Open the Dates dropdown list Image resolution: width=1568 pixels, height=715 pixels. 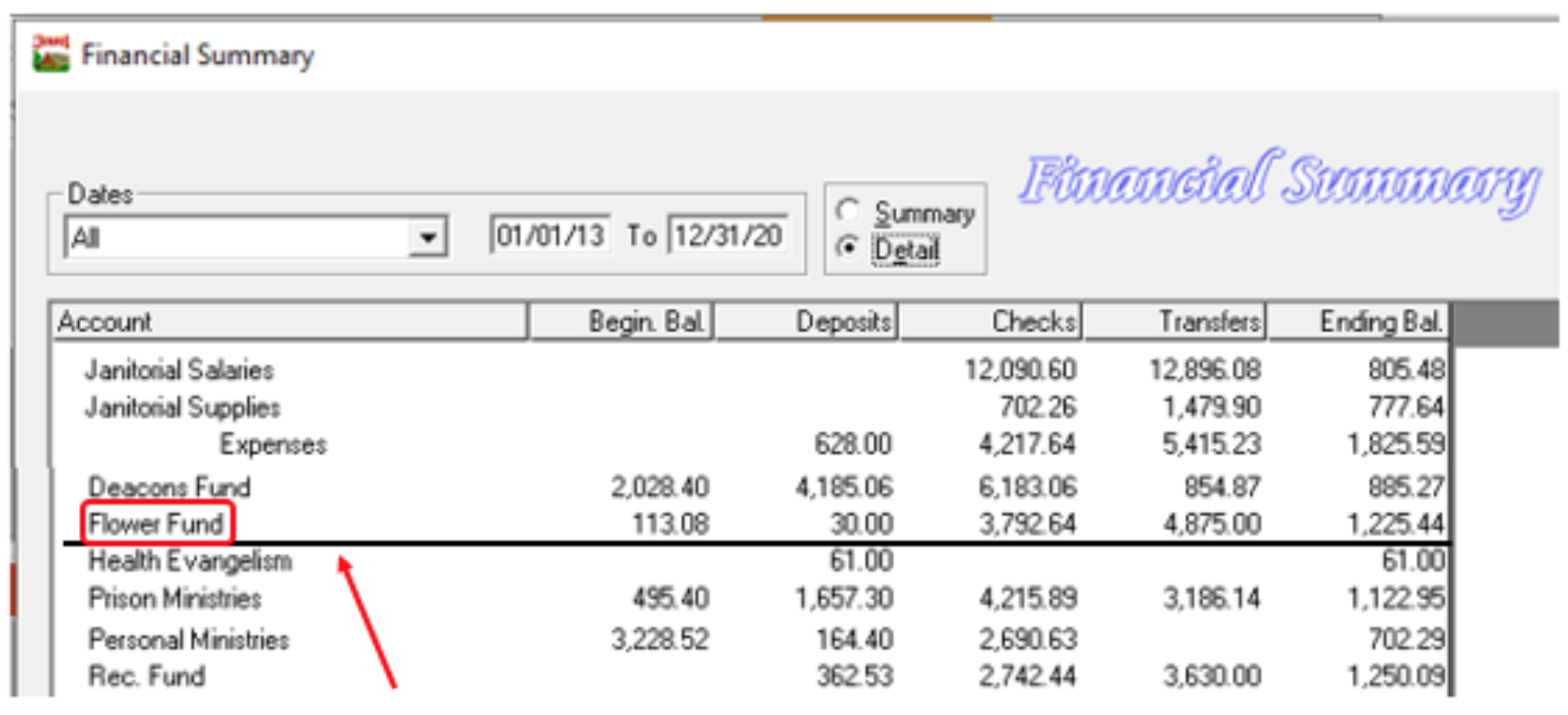click(428, 237)
